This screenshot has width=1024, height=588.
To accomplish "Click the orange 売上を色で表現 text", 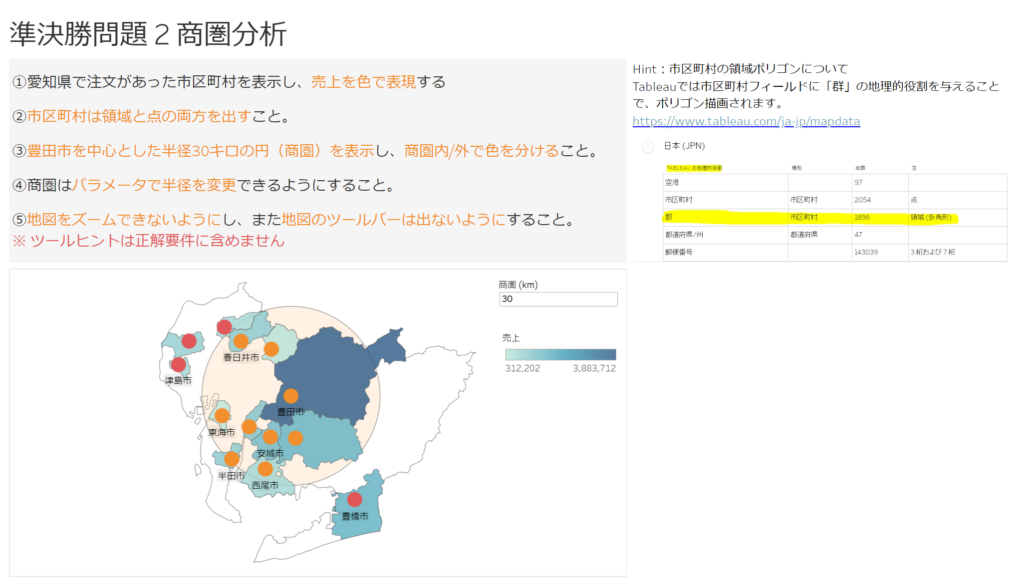I will click(x=364, y=82).
